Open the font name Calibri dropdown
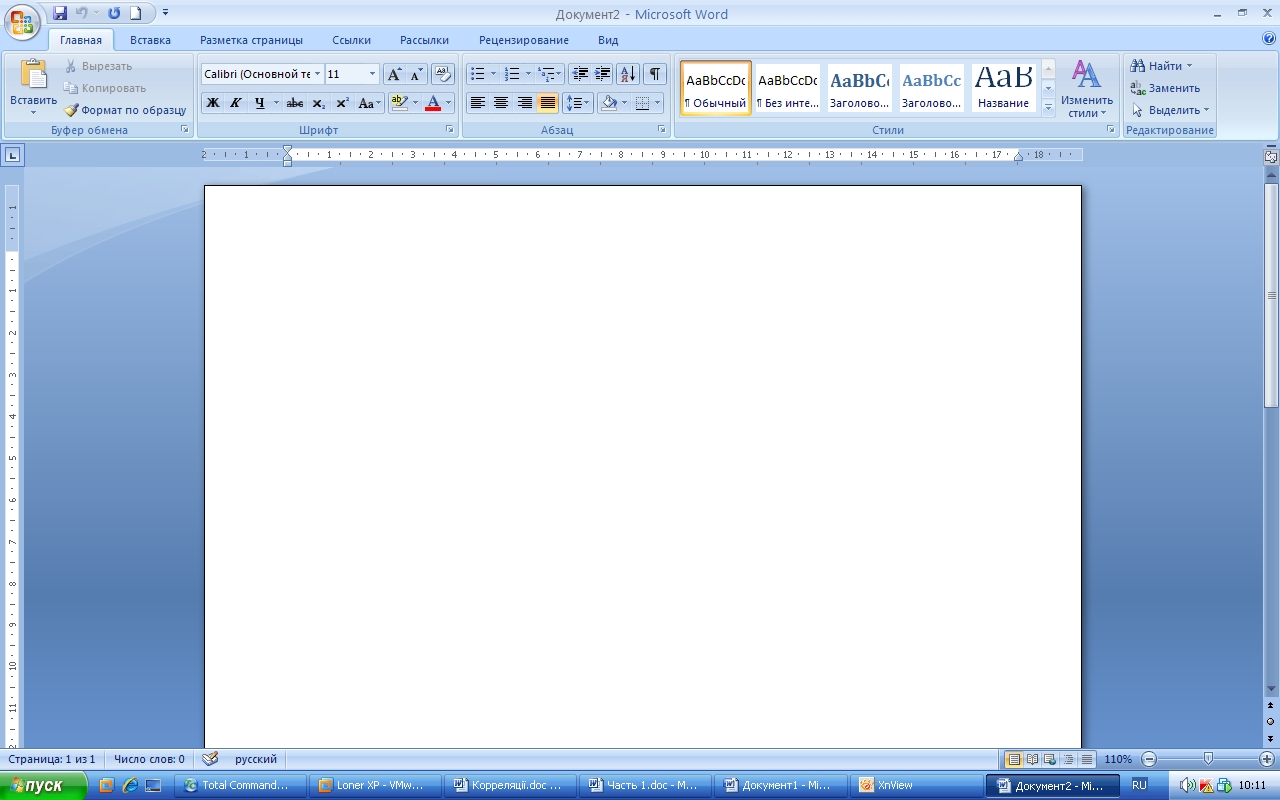Viewport: 1280px width, 800px height. 318,74
